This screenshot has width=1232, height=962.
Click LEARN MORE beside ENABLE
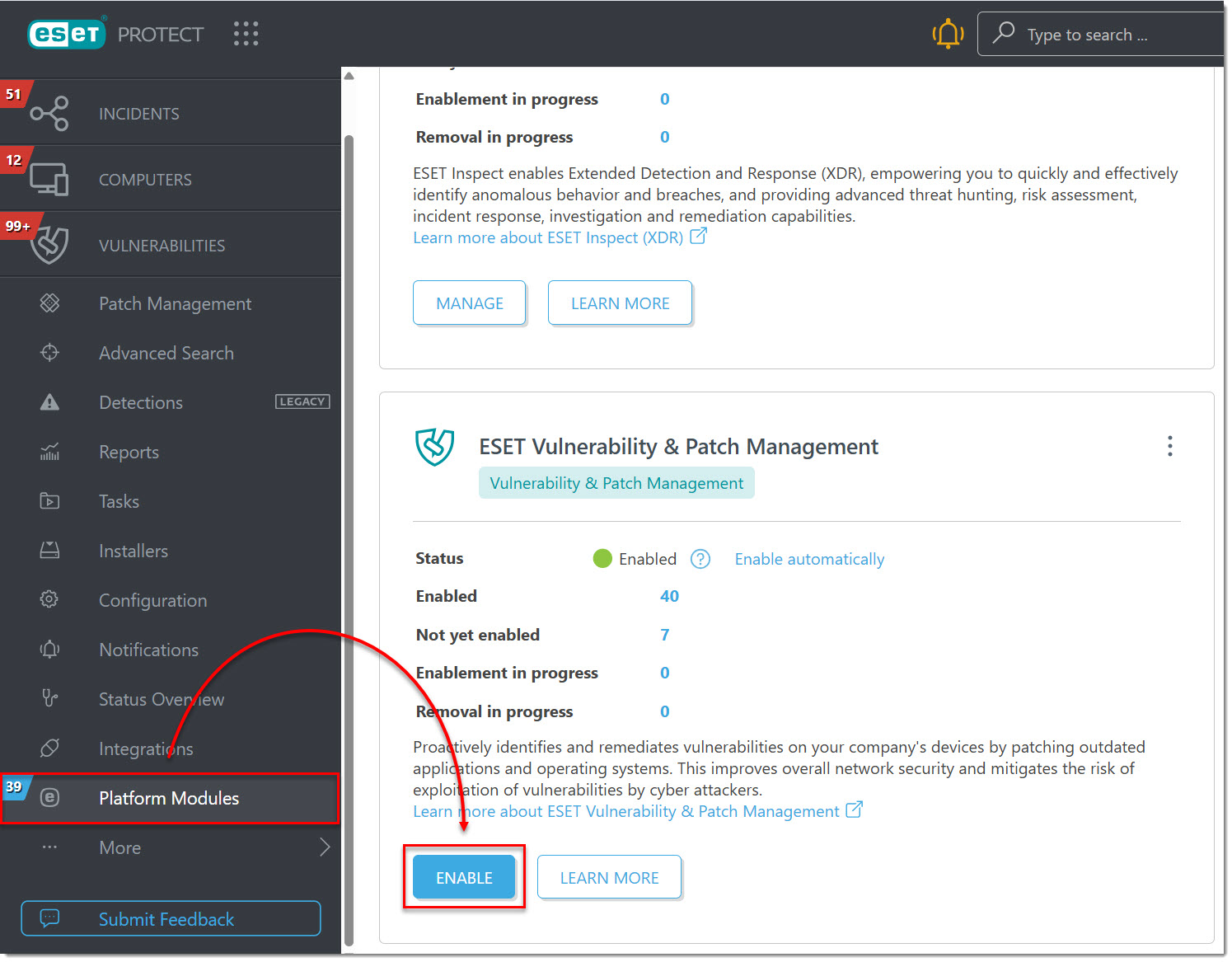(609, 877)
